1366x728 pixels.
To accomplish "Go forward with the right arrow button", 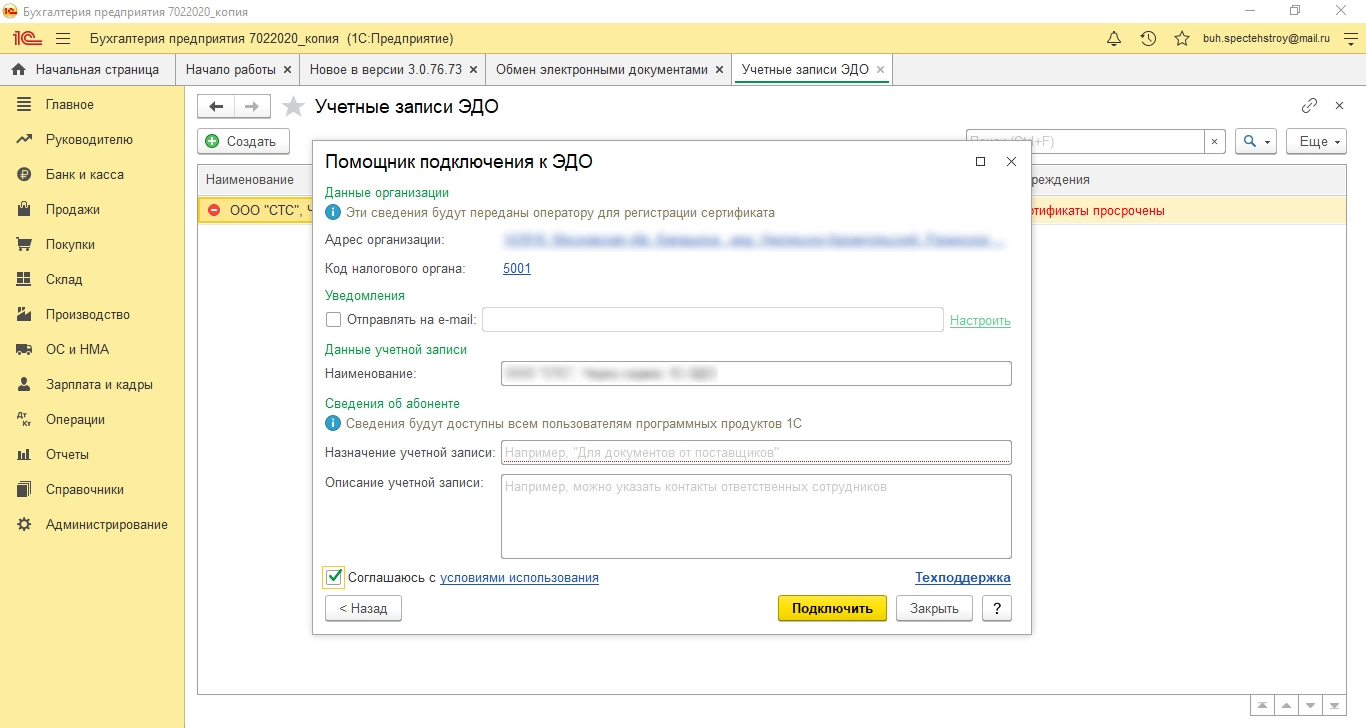I will (x=252, y=107).
